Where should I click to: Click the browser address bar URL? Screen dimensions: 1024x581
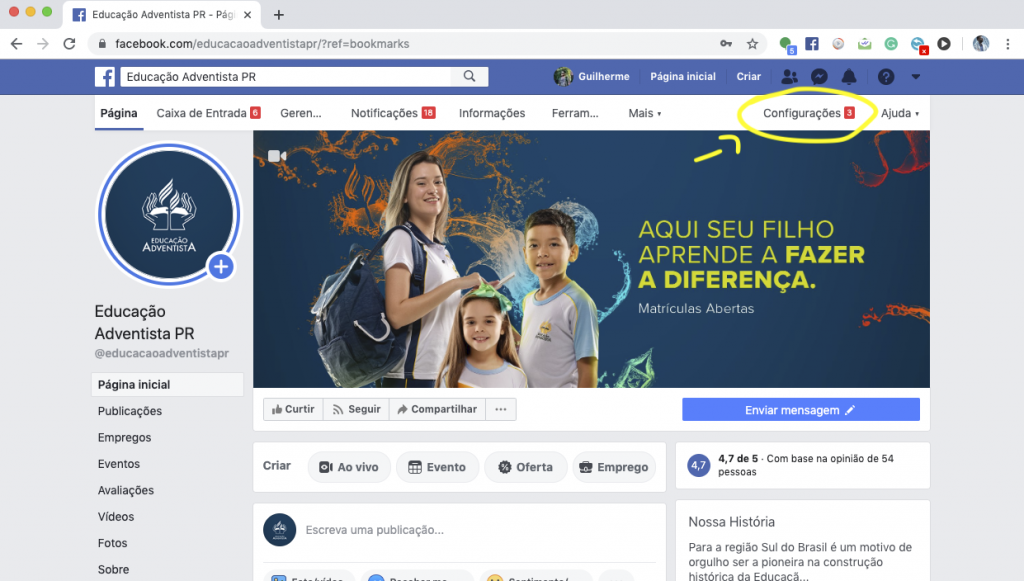click(x=262, y=44)
